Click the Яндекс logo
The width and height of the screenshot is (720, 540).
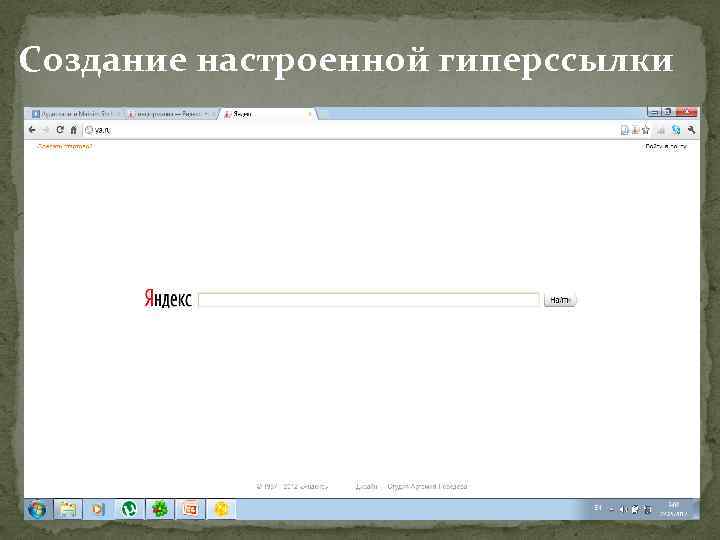pos(168,298)
